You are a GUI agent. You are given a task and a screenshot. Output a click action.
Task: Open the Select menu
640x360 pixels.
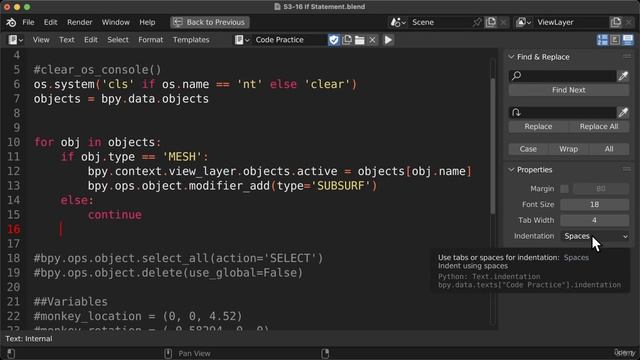118,40
